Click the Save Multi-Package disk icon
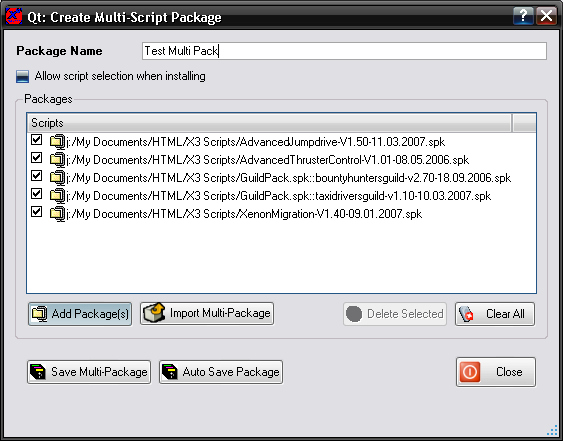This screenshot has width=563, height=441. click(x=38, y=372)
